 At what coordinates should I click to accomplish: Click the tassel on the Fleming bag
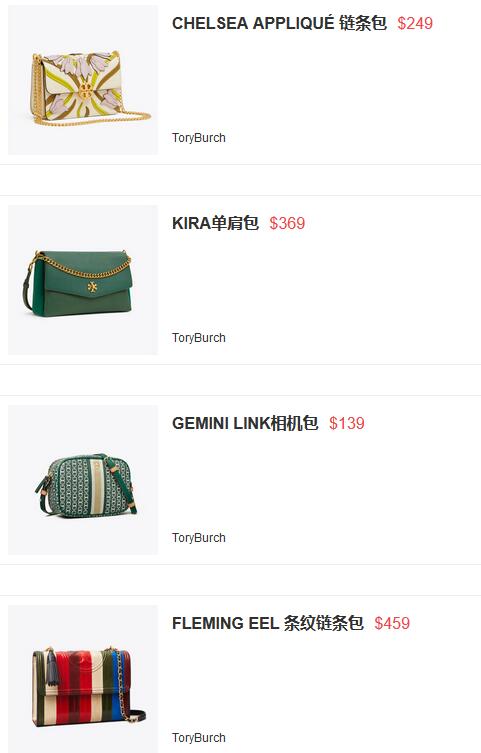52,668
